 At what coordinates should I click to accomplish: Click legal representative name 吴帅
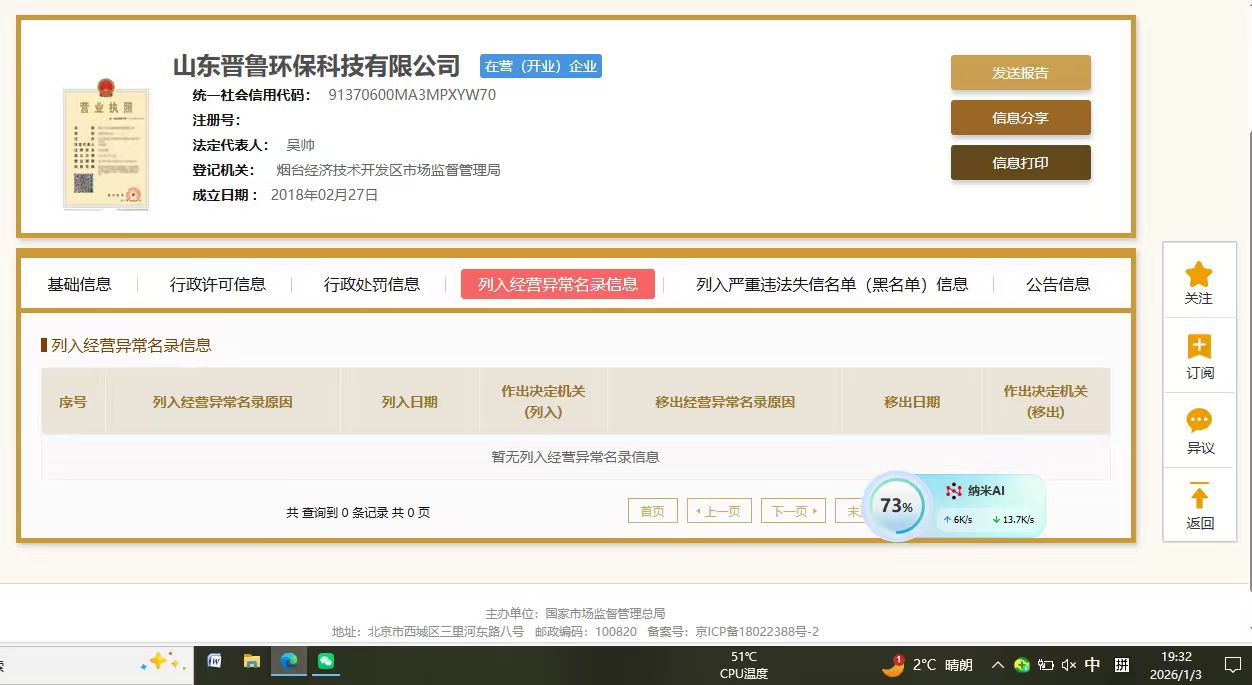click(x=300, y=145)
